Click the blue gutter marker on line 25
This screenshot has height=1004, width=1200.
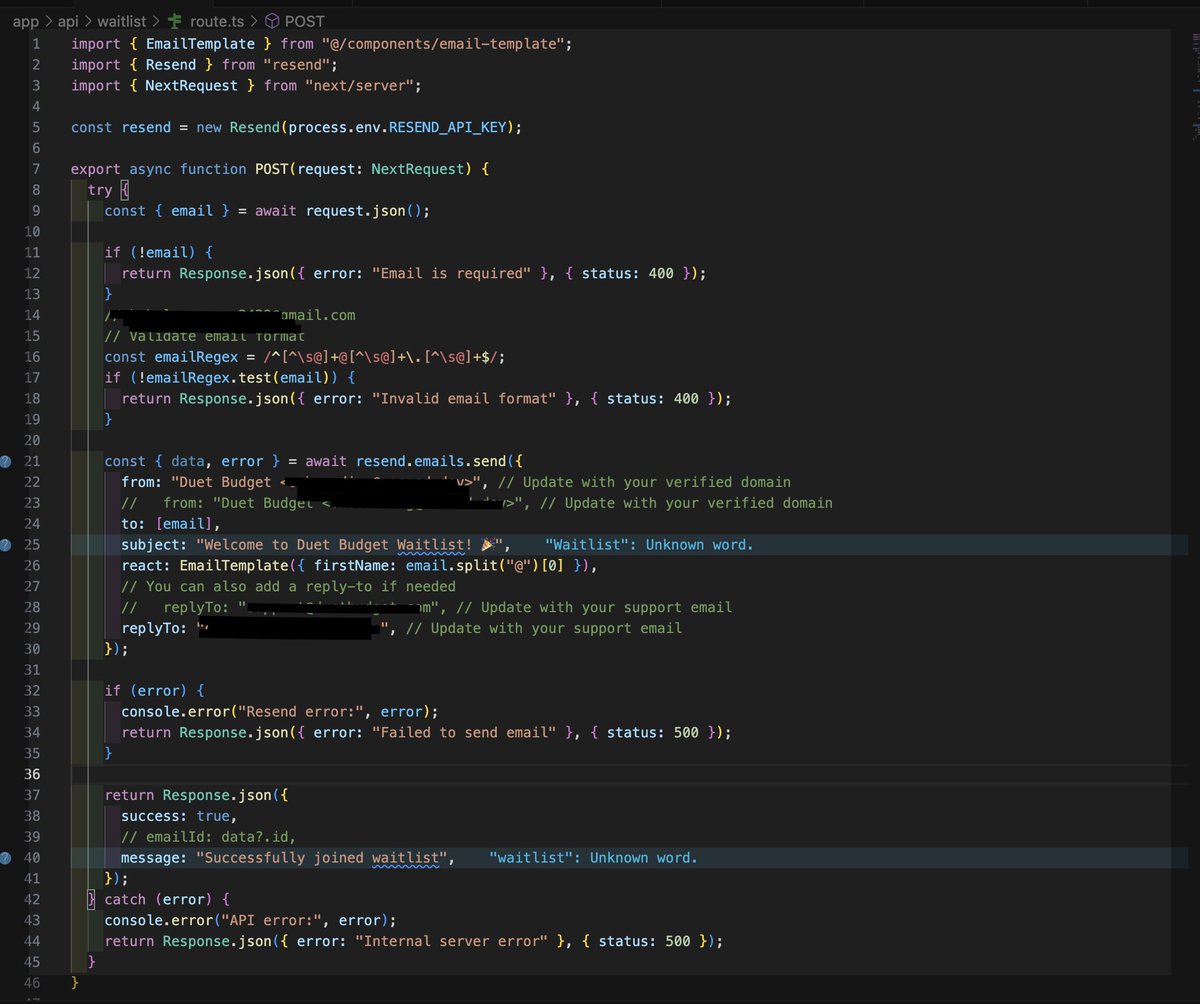[x=5, y=545]
